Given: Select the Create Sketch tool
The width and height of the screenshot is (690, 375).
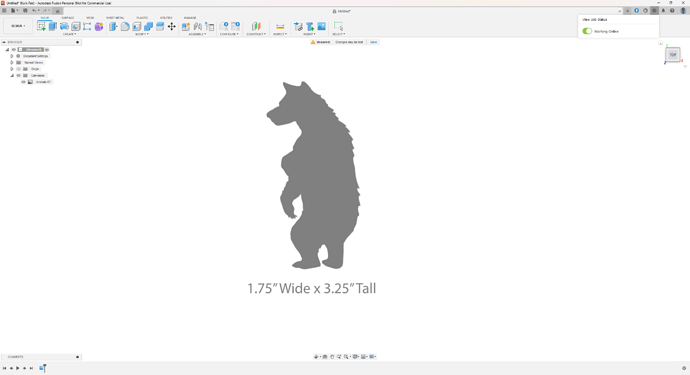Looking at the screenshot, I should coord(41,27).
